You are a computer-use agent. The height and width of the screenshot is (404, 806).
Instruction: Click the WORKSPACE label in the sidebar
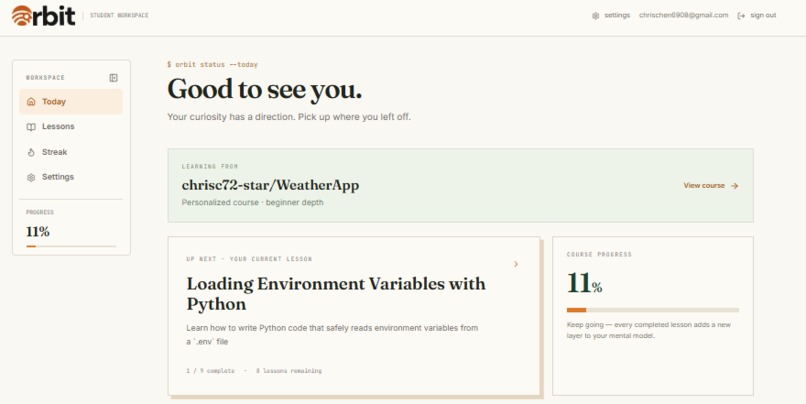[x=45, y=78]
